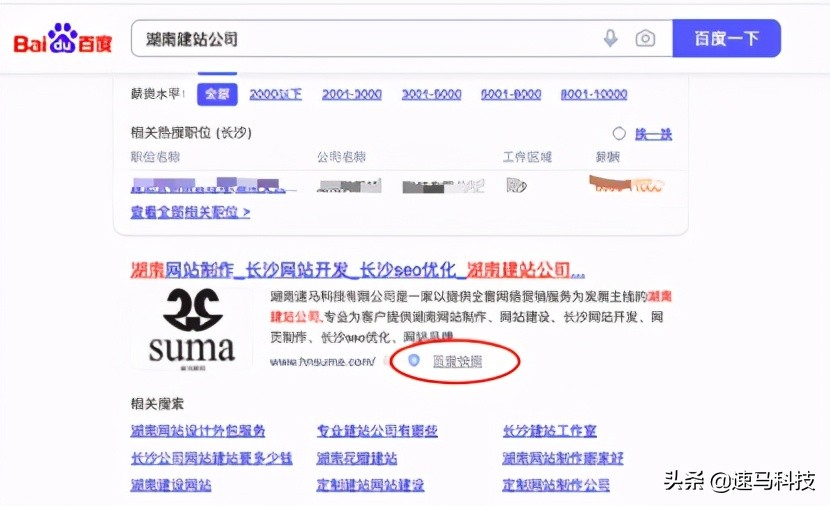Click the shield icon beside 百度快照
The width and height of the screenshot is (830, 506).
(x=414, y=360)
